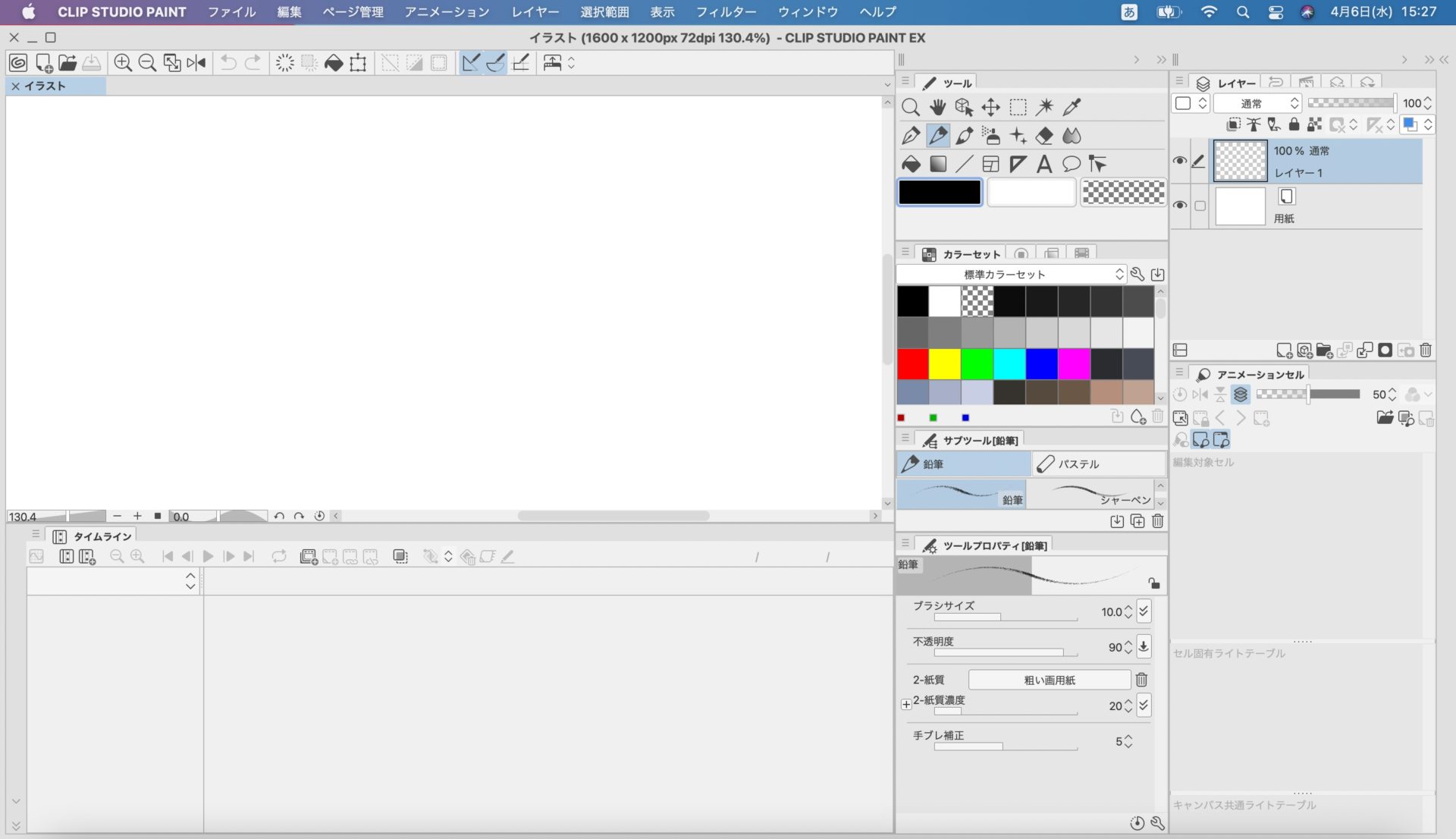Open the 通常 blending mode dropdown

(1257, 103)
